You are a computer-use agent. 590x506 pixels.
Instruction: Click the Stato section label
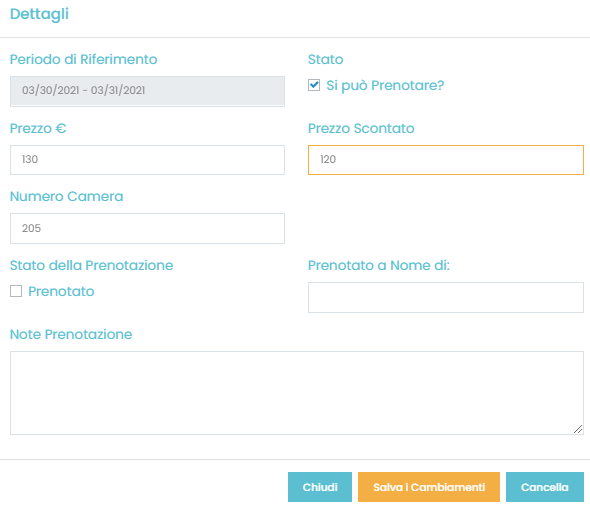(325, 59)
